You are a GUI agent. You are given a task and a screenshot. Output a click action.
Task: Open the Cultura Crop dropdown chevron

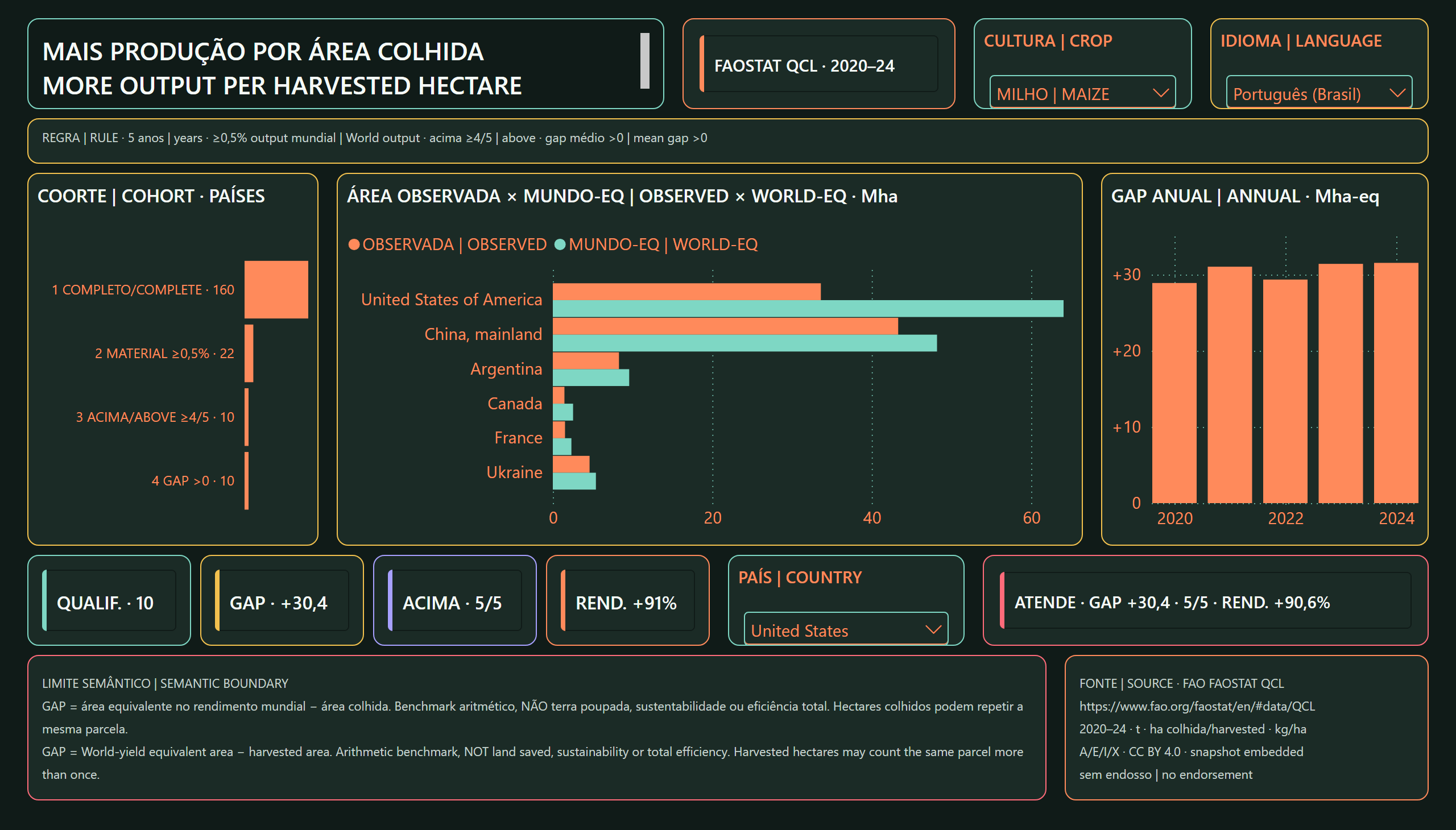pyautogui.click(x=1160, y=93)
